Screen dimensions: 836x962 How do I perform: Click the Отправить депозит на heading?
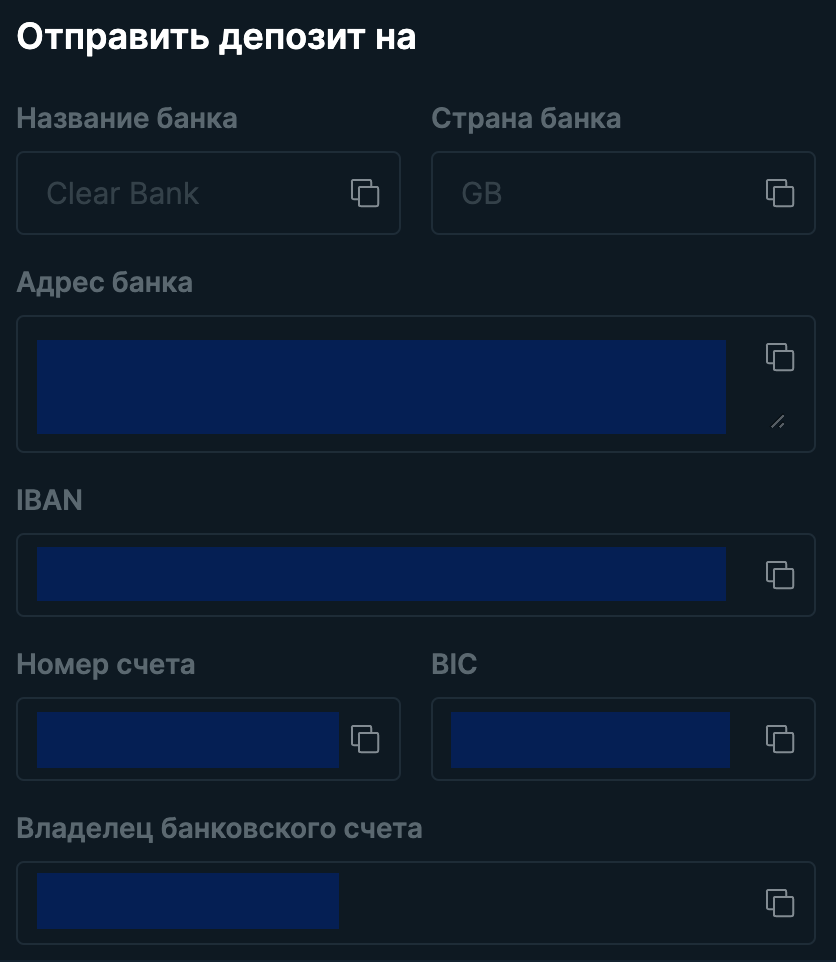coord(217,37)
